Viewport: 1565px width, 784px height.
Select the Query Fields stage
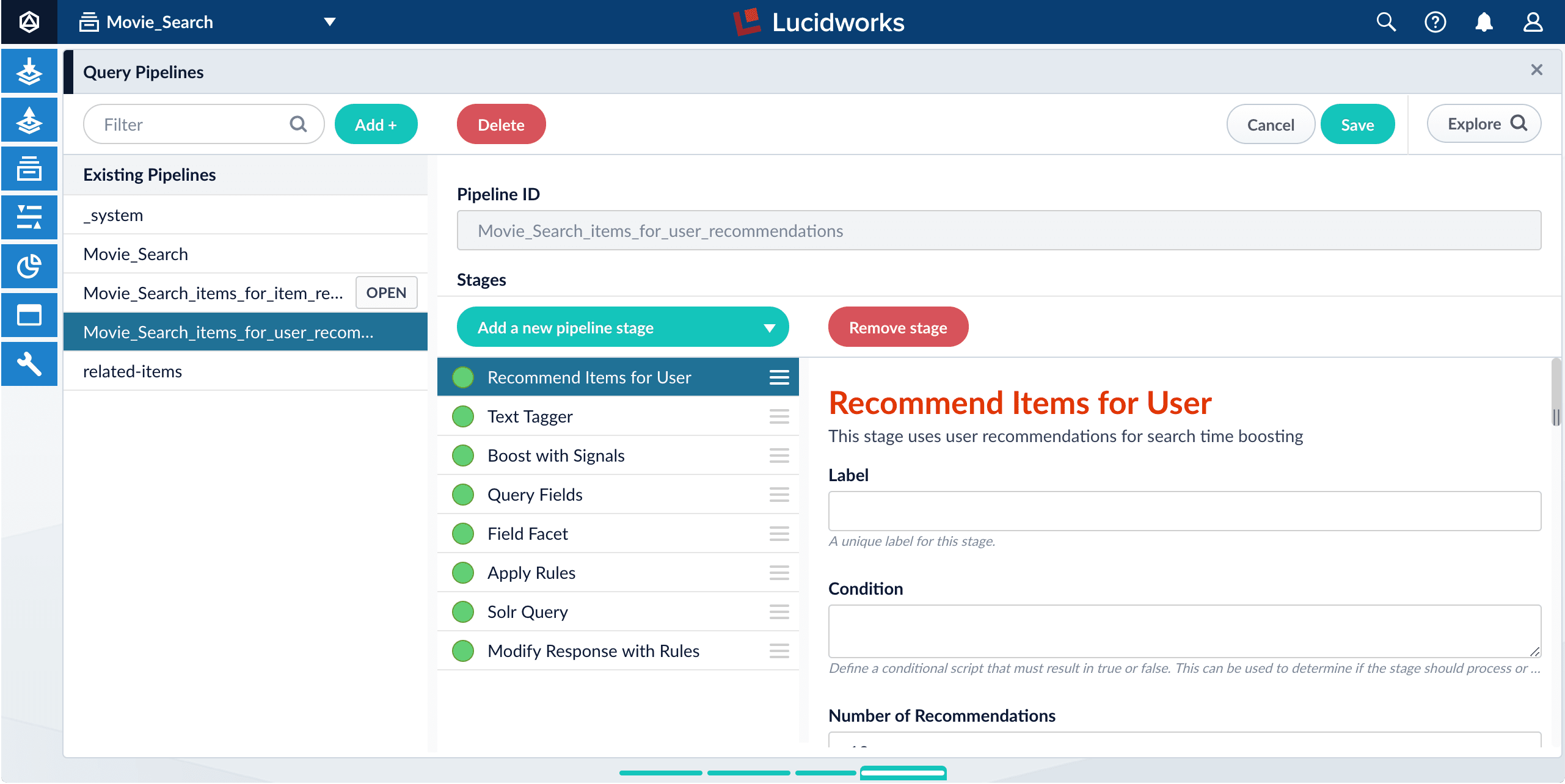click(x=618, y=495)
